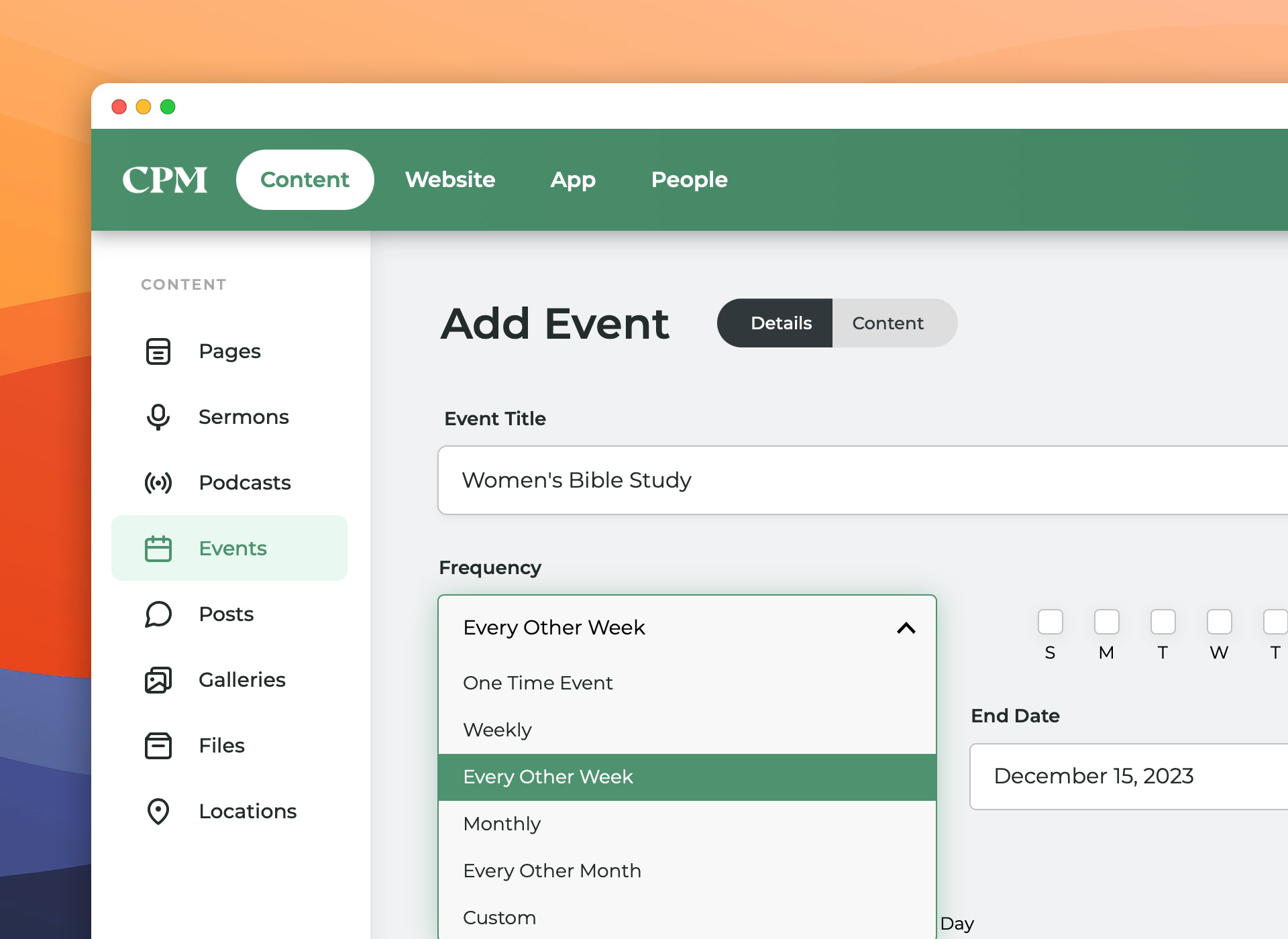Viewport: 1288px width, 939px height.
Task: Check the Sunday (S) day checkbox
Action: click(1050, 622)
